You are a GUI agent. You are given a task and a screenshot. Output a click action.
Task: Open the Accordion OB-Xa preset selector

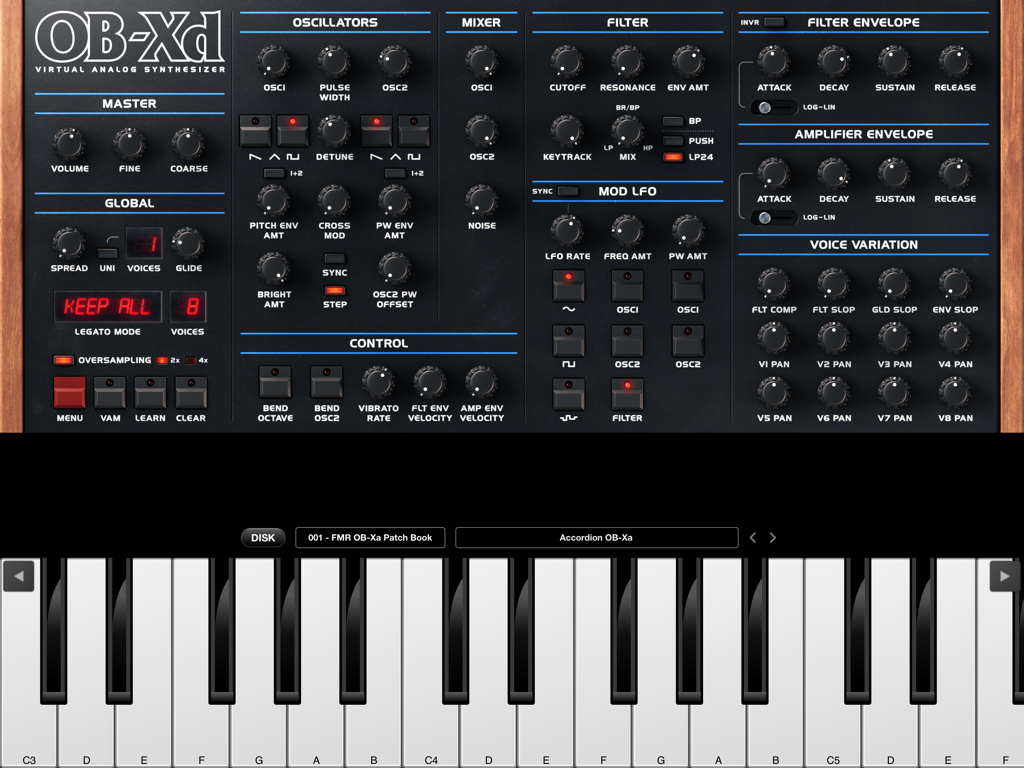coord(597,537)
